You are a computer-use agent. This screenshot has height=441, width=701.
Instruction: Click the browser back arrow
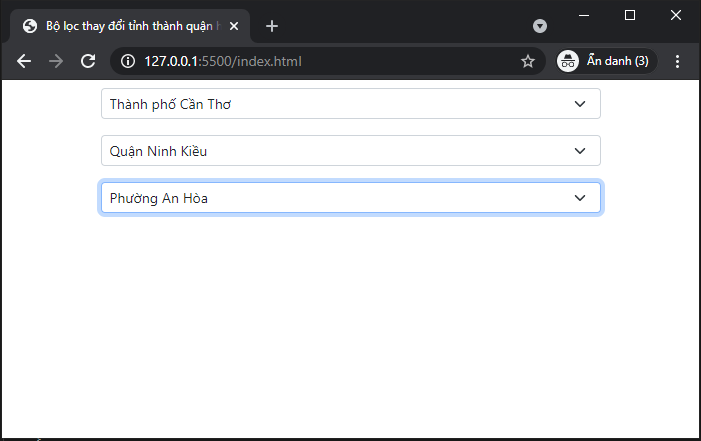(25, 61)
